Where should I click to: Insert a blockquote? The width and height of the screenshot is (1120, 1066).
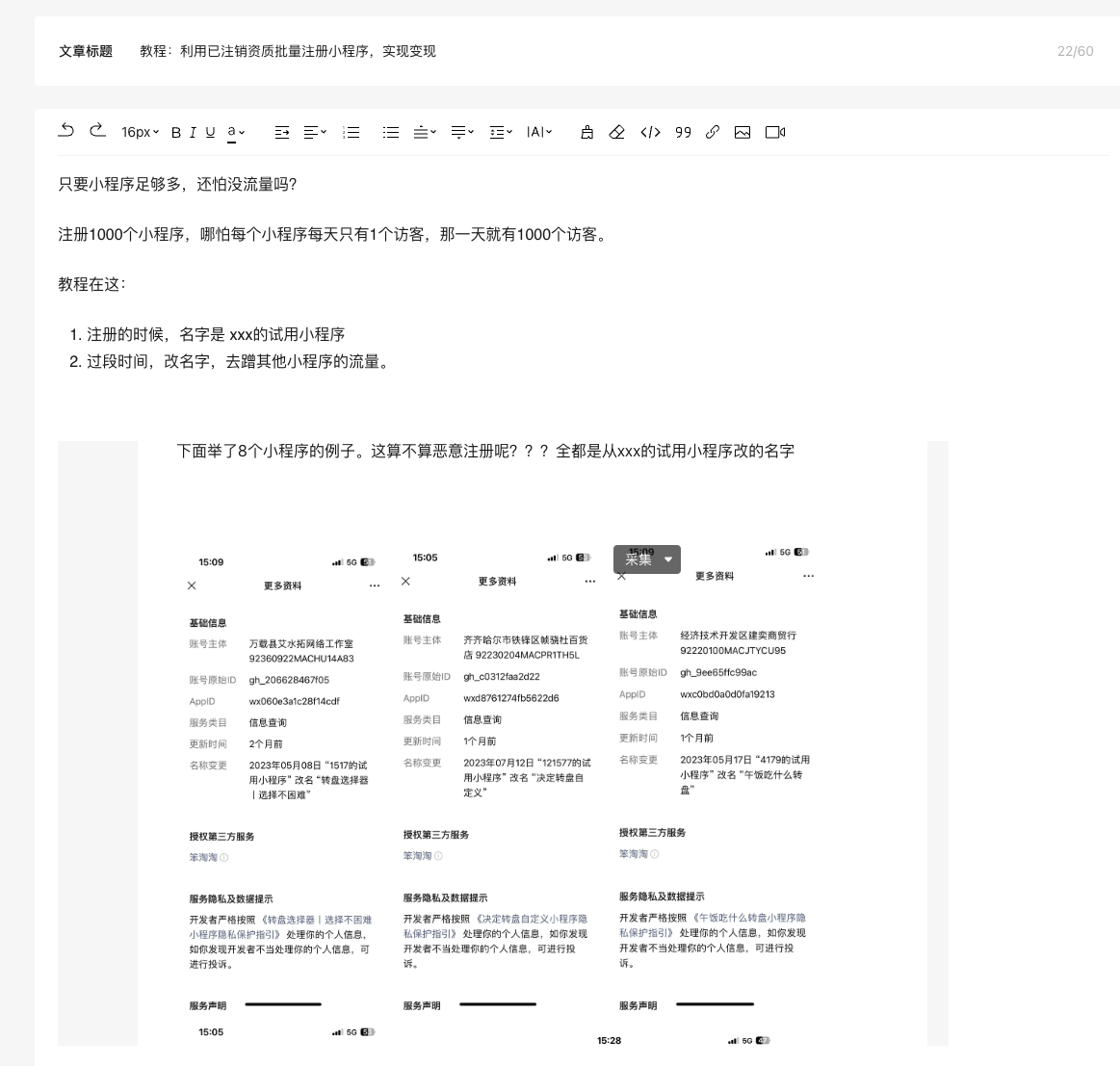point(684,132)
